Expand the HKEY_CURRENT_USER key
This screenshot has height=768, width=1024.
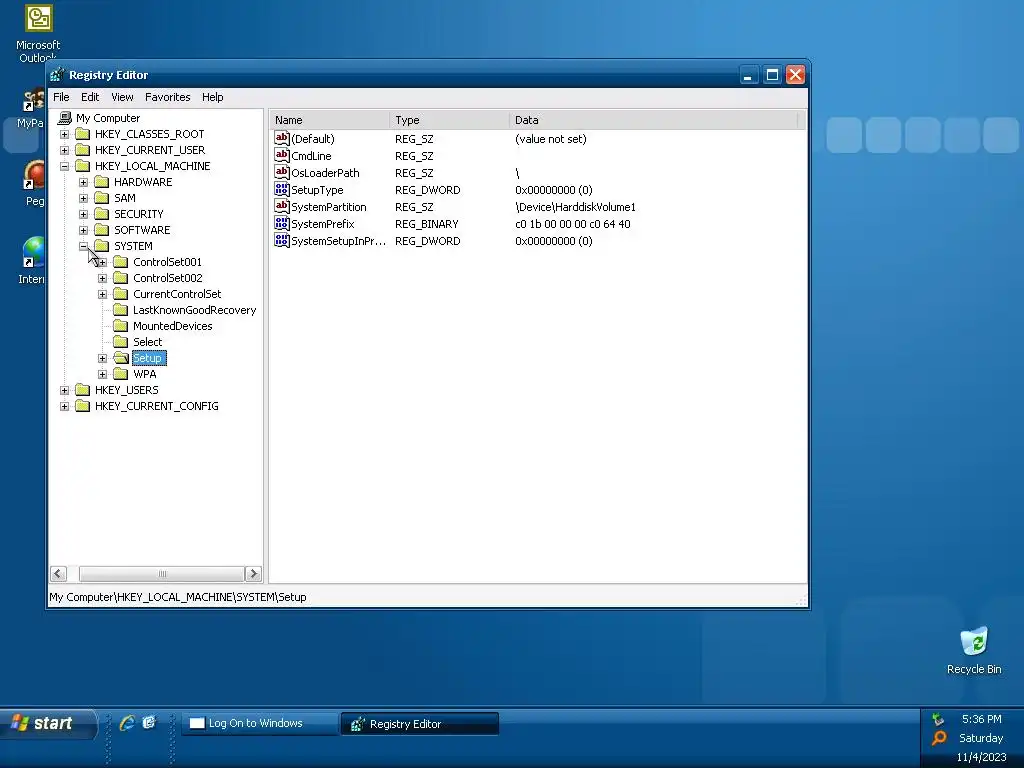[65, 150]
